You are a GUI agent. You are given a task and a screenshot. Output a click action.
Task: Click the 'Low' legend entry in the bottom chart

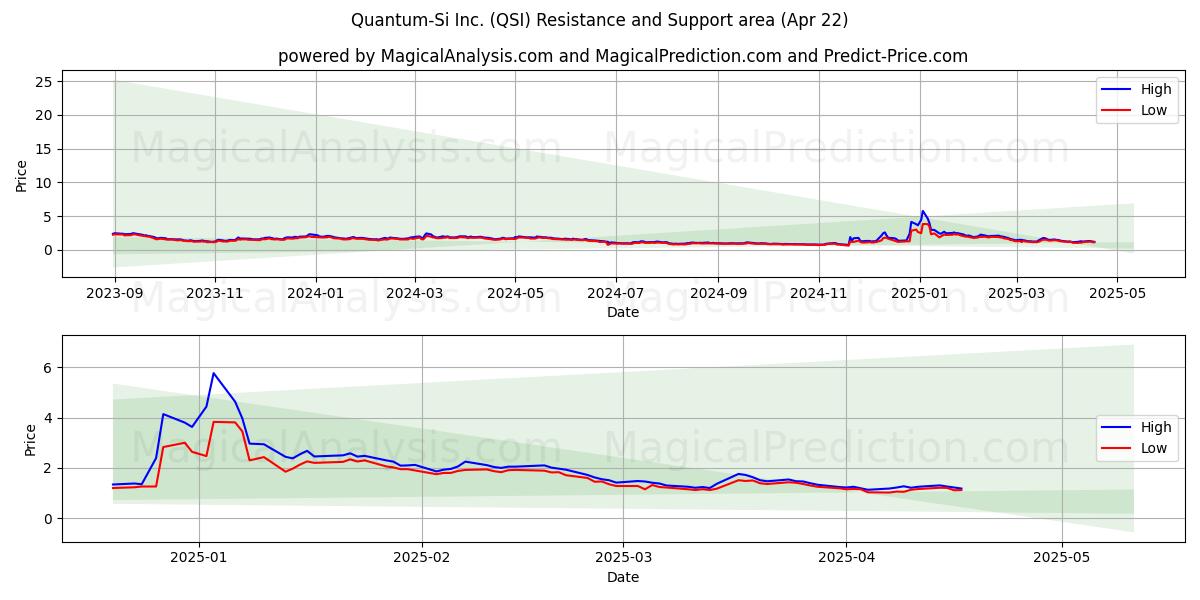[x=1154, y=448]
